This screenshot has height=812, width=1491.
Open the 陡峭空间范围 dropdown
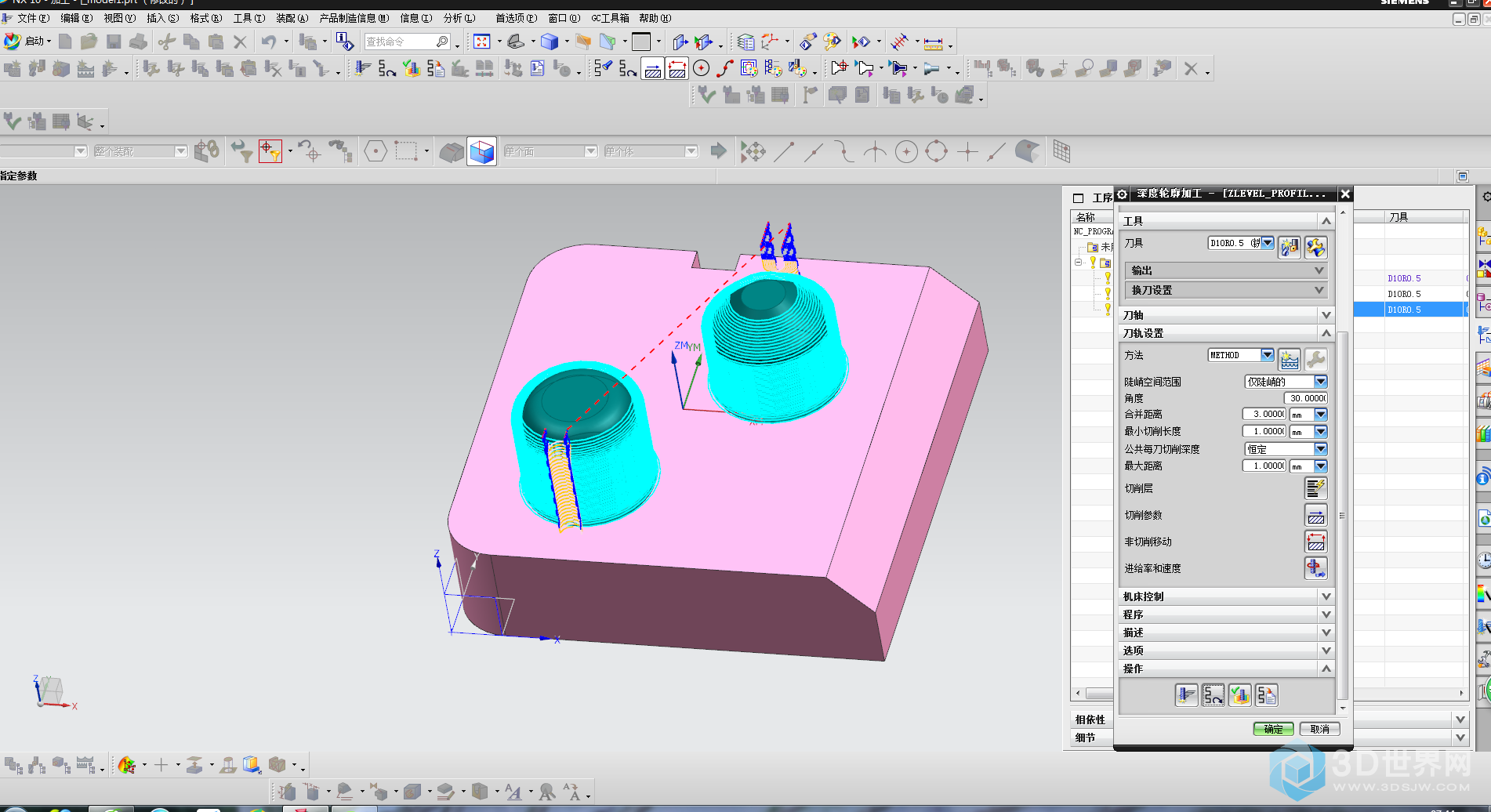[x=1286, y=382]
